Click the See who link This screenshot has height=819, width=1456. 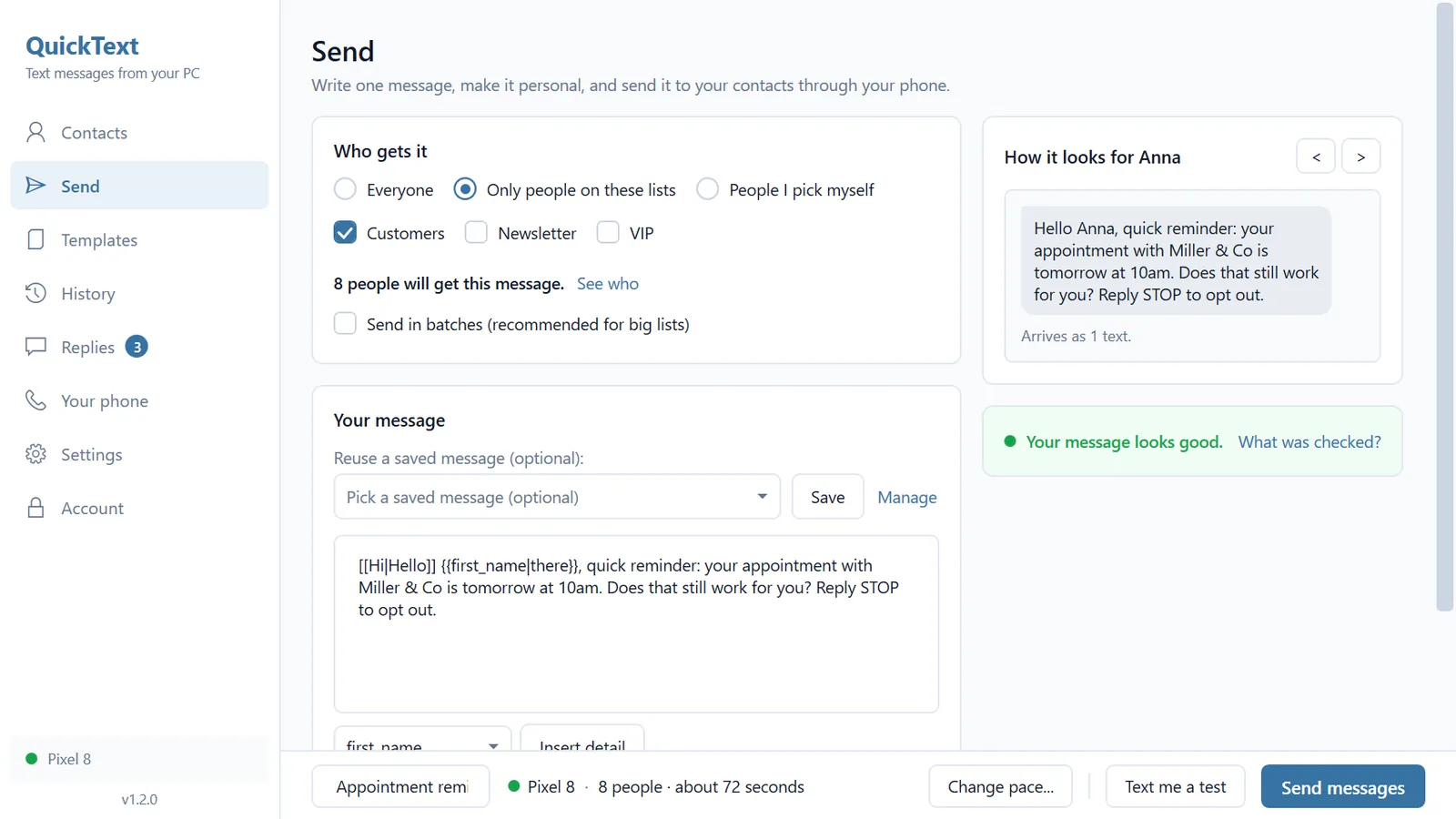pos(607,284)
